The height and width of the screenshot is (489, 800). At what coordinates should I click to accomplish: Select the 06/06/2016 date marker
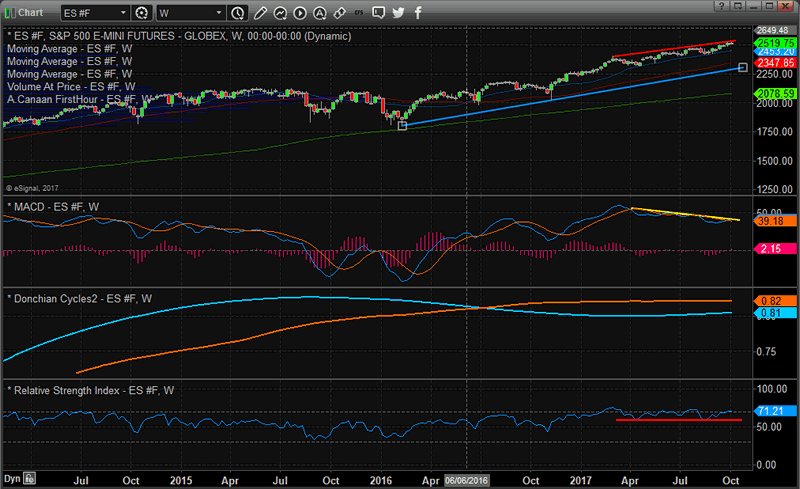click(x=469, y=480)
